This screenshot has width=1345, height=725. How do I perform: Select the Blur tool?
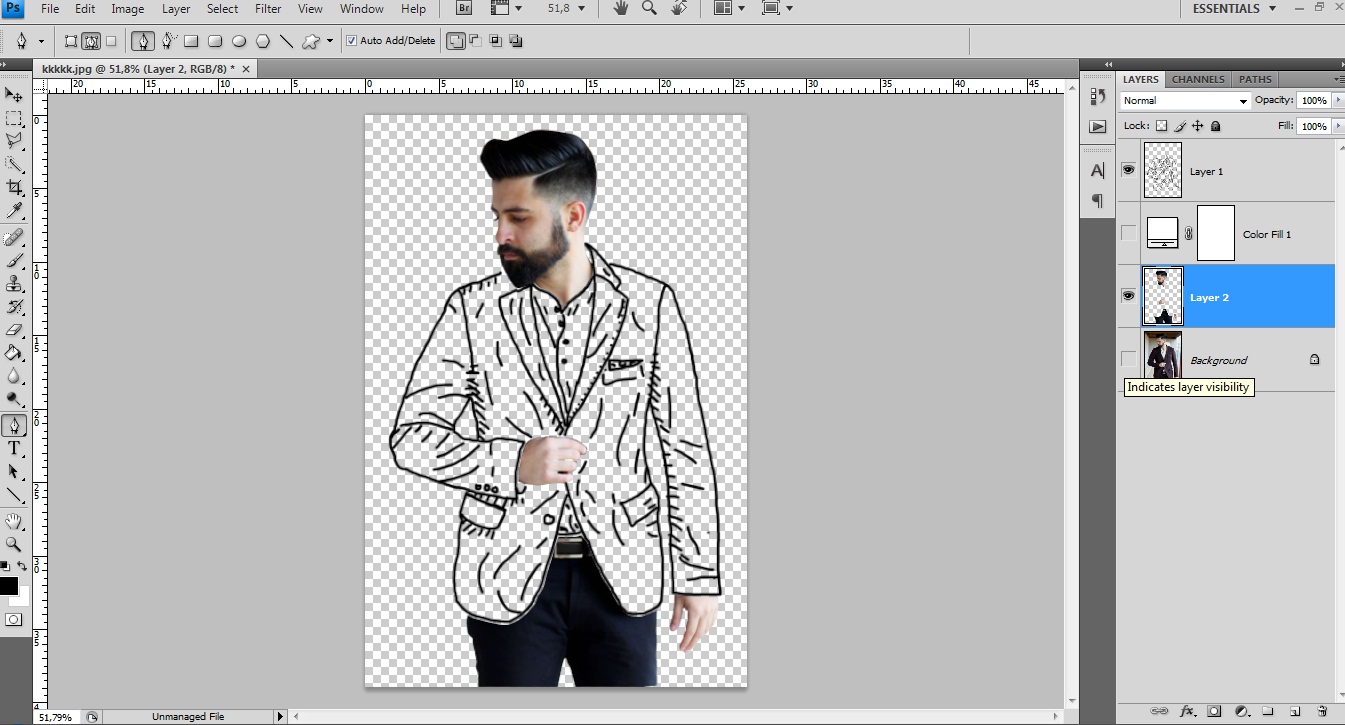(14, 376)
